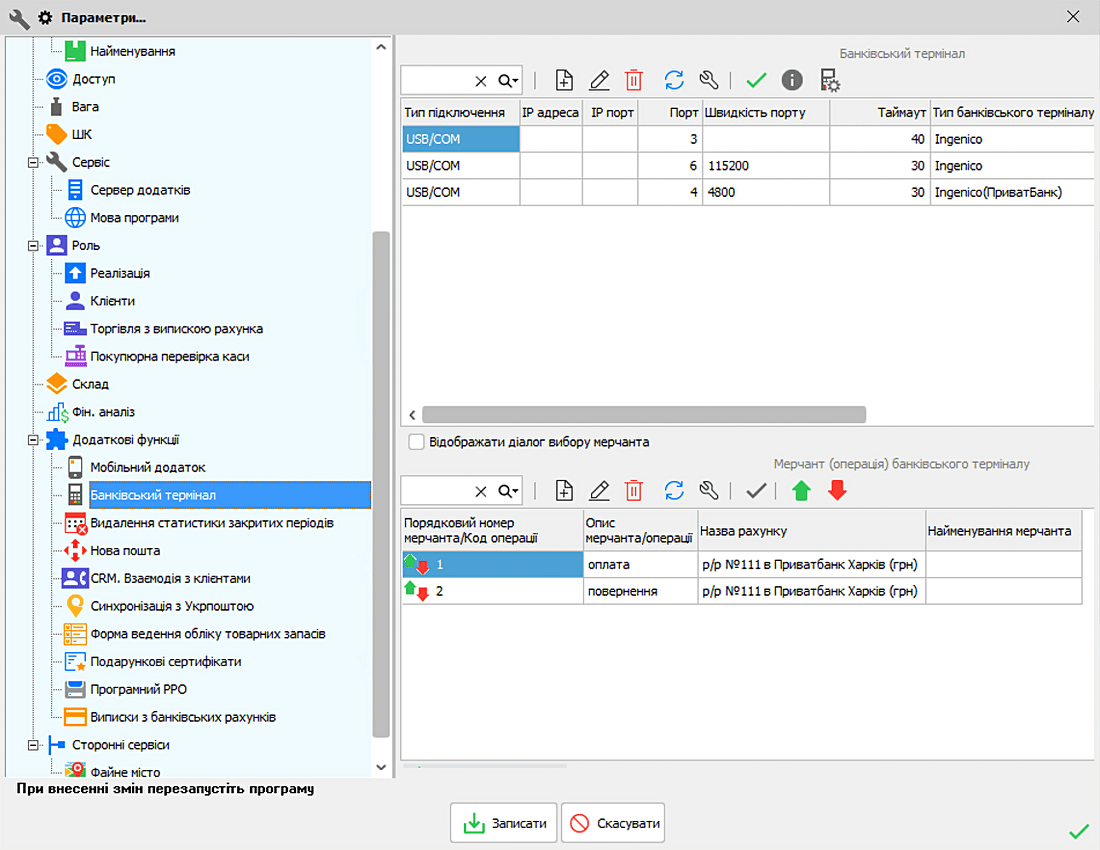Viewport: 1100px width, 850px height.
Task: Open search dropdown in merchant toolbar
Action: [509, 490]
